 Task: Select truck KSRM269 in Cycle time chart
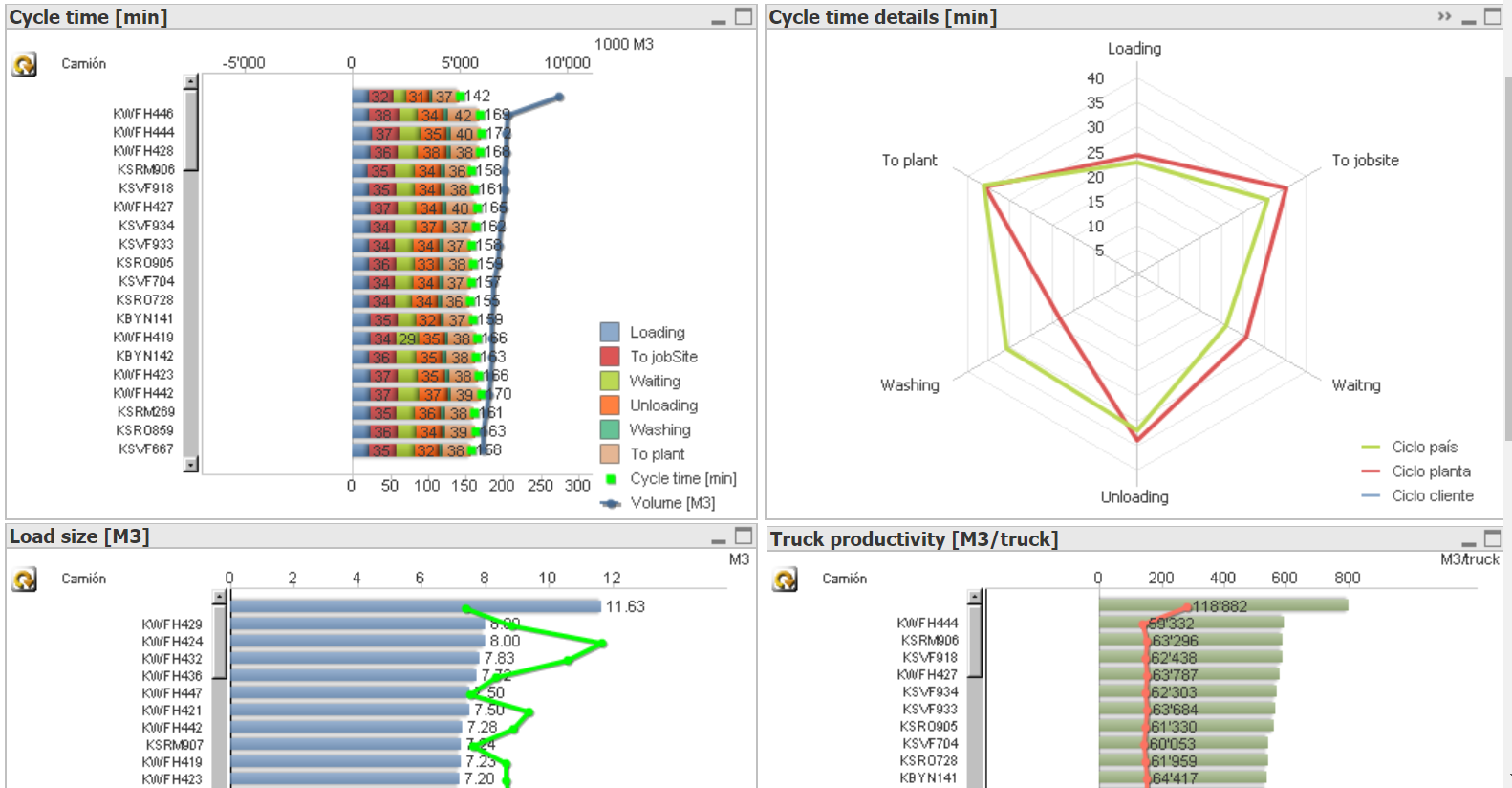(146, 412)
